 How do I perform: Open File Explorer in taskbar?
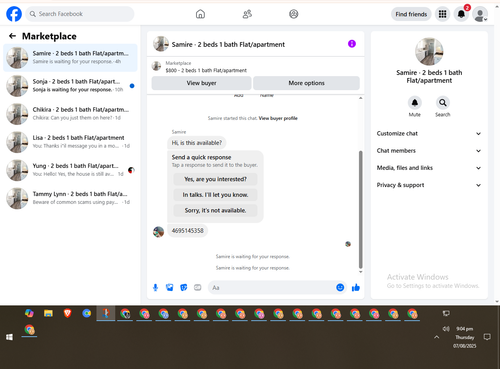click(48, 313)
